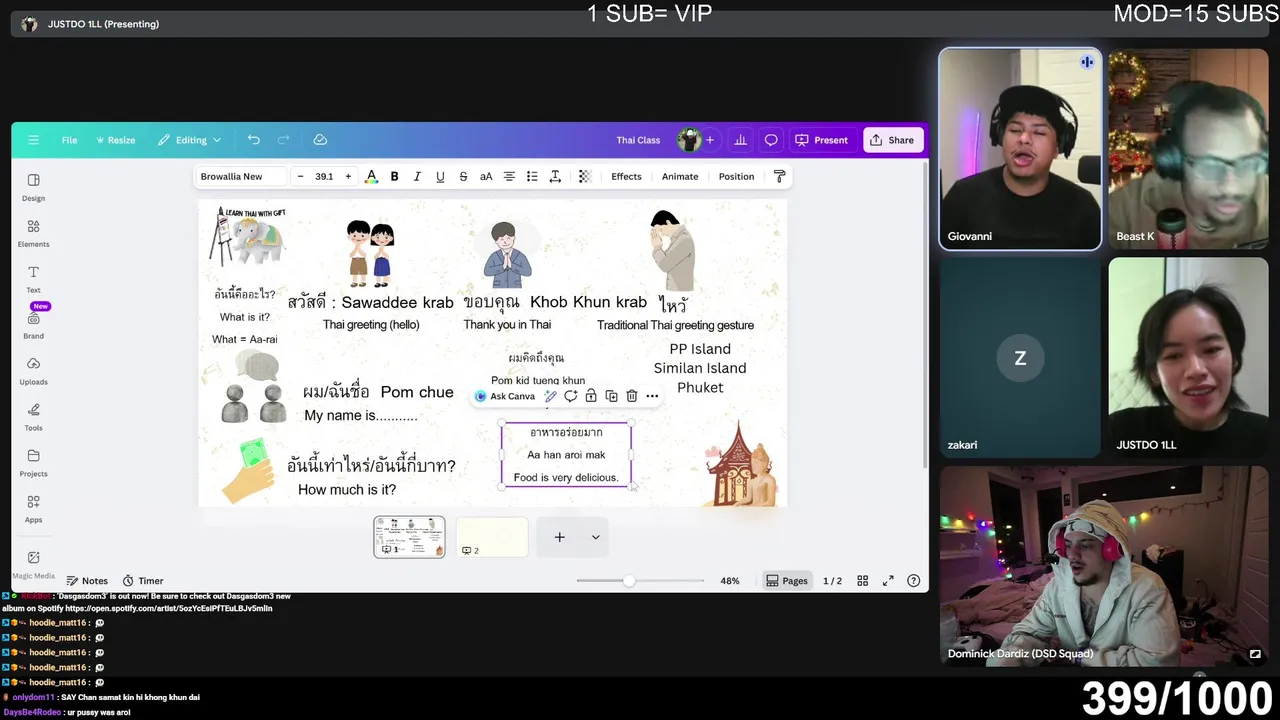Open the Effects panel

[x=626, y=176]
